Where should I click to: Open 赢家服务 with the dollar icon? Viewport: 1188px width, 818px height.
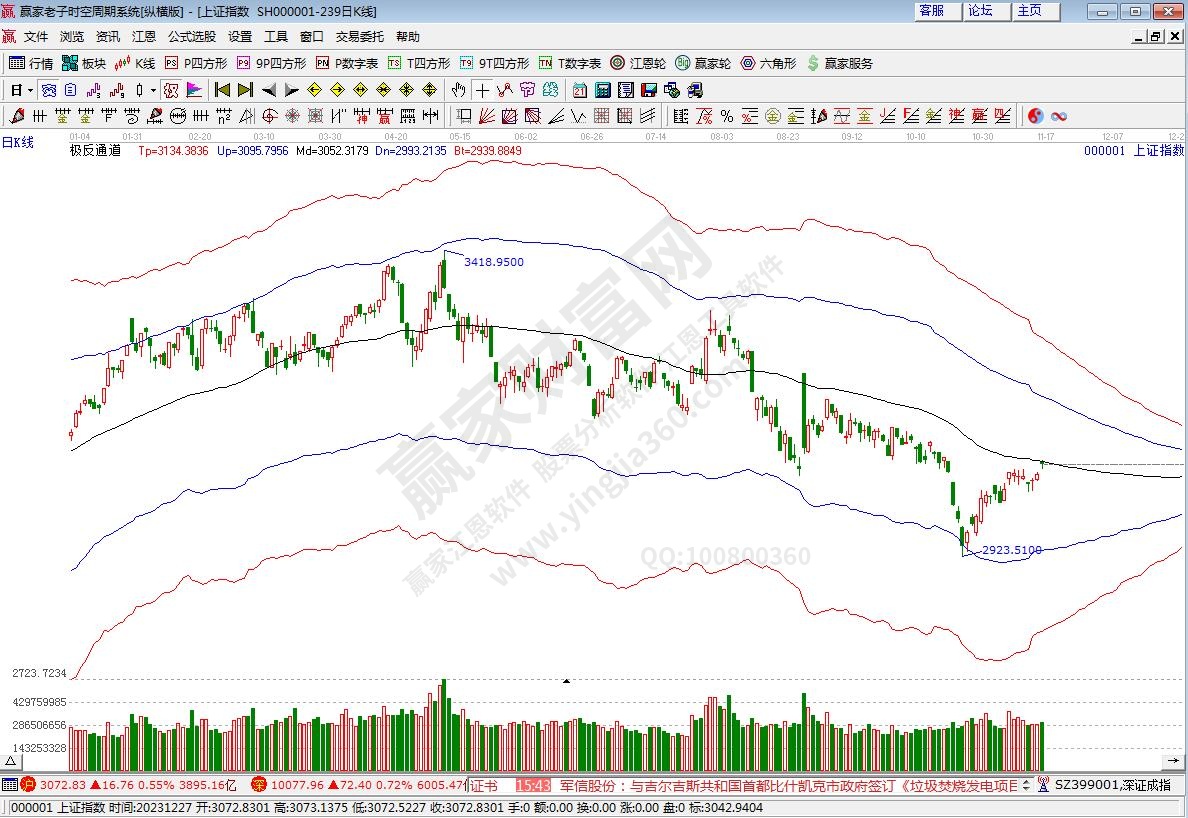pyautogui.click(x=840, y=63)
